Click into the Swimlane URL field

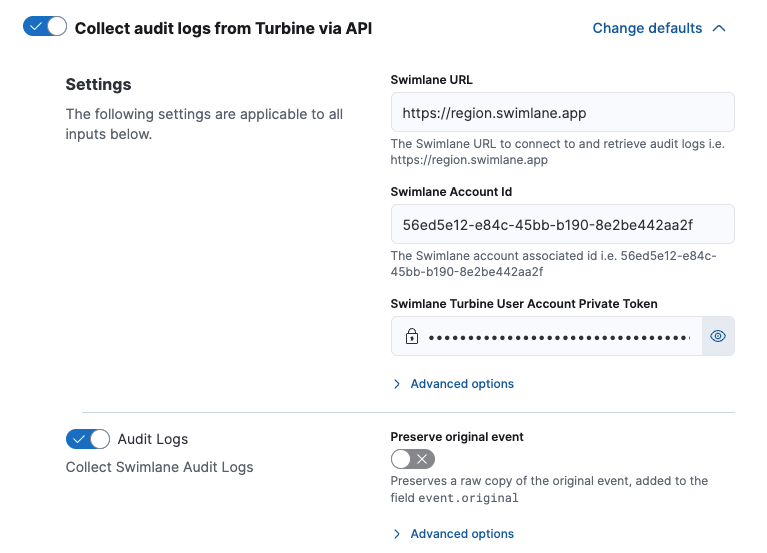tap(562, 113)
